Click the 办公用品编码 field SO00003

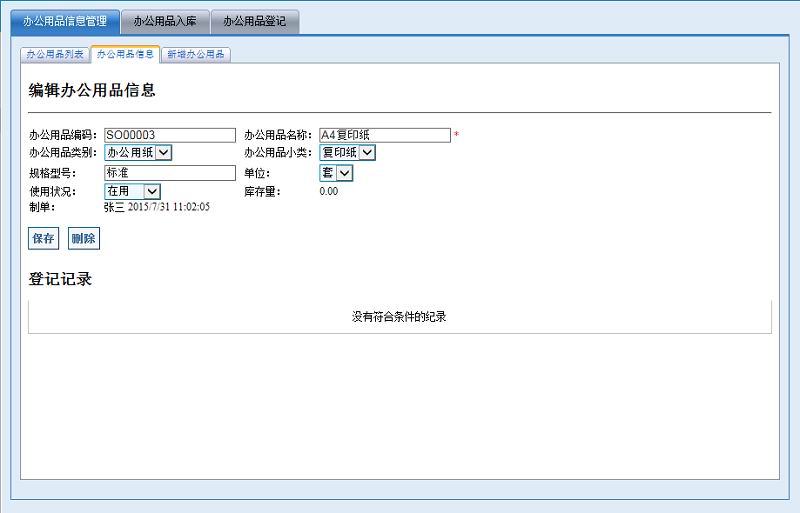coord(170,135)
